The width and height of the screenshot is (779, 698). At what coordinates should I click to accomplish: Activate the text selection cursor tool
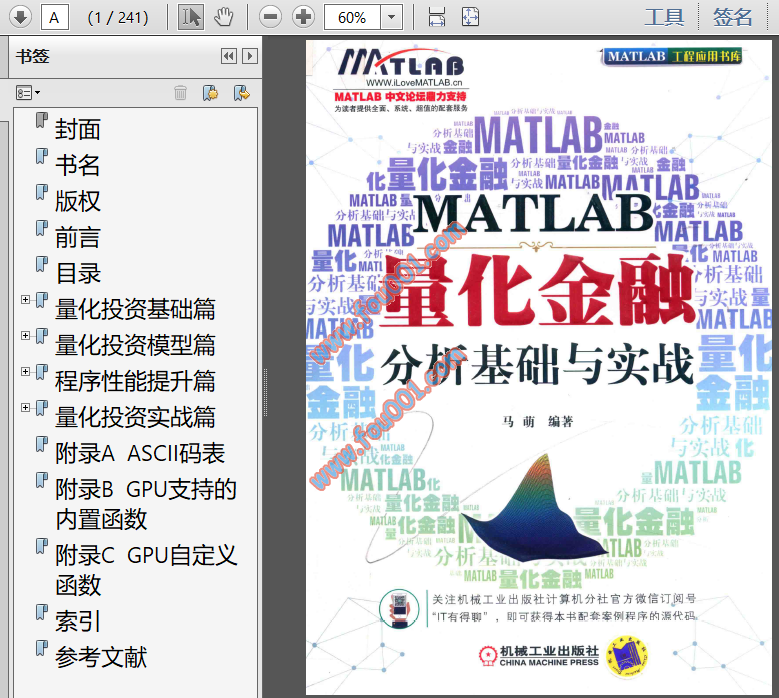[x=191, y=17]
